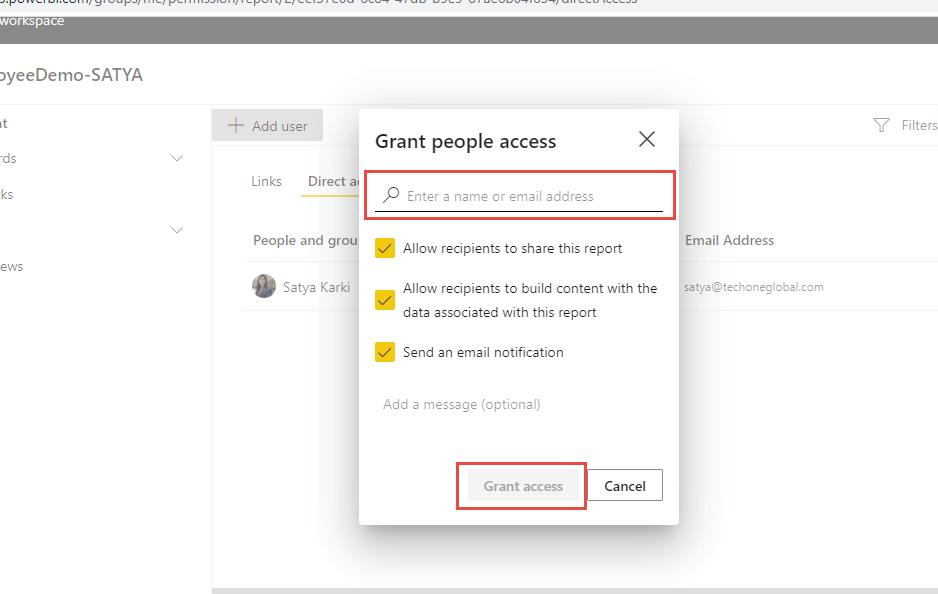Expand the first chevron in left sidebar
Screen dimensions: 938x594
(177, 158)
